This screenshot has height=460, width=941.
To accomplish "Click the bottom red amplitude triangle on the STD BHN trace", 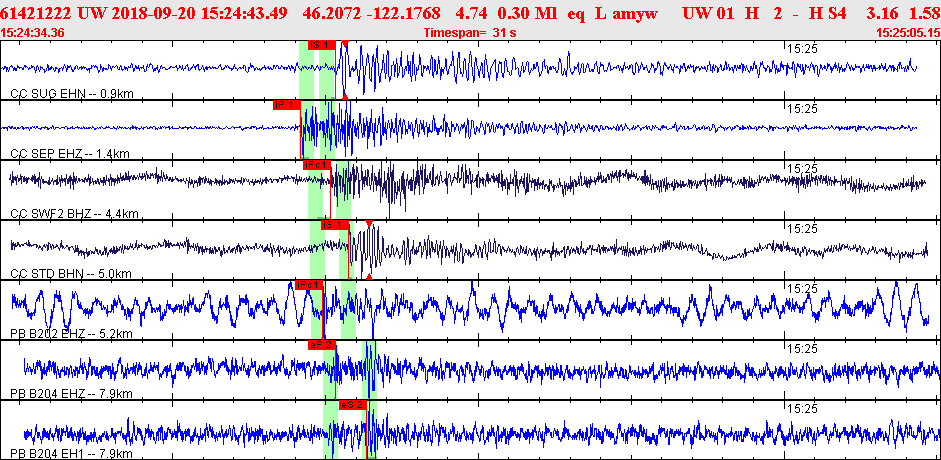I will (x=369, y=276).
